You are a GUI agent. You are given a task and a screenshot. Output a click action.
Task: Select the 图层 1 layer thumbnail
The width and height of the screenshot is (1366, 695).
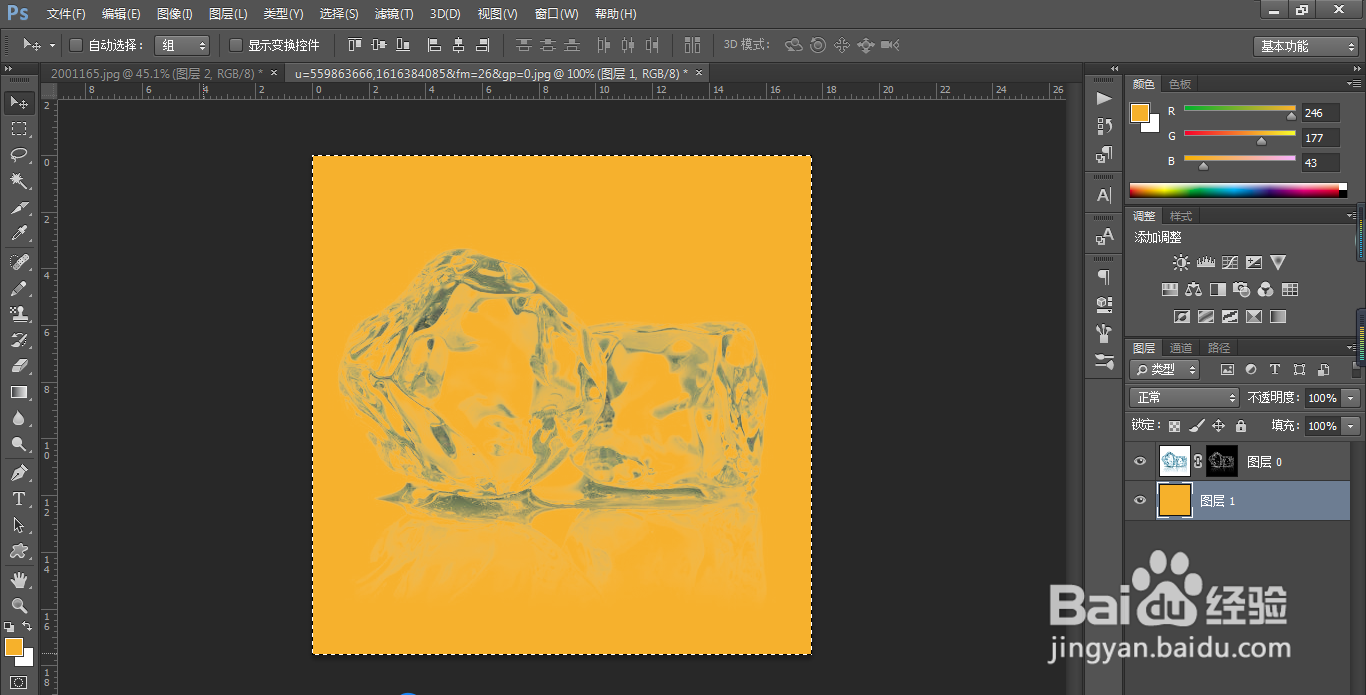[x=1174, y=500]
